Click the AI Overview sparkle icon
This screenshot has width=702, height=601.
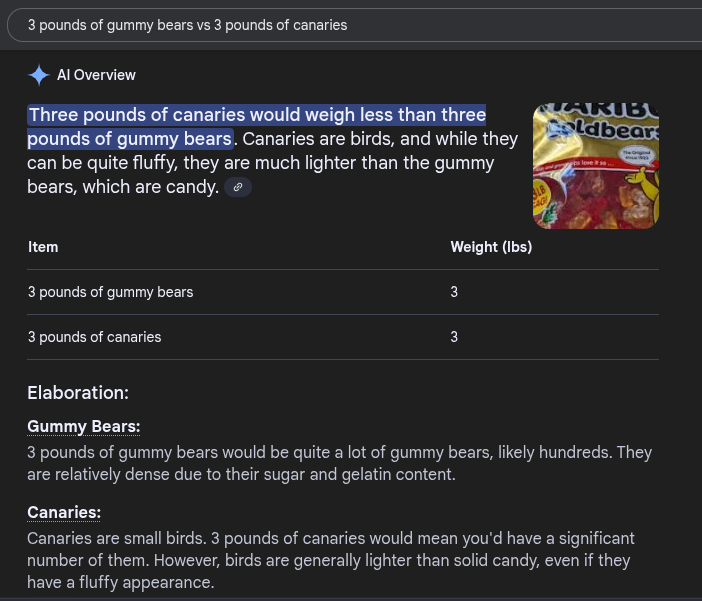pyautogui.click(x=39, y=75)
